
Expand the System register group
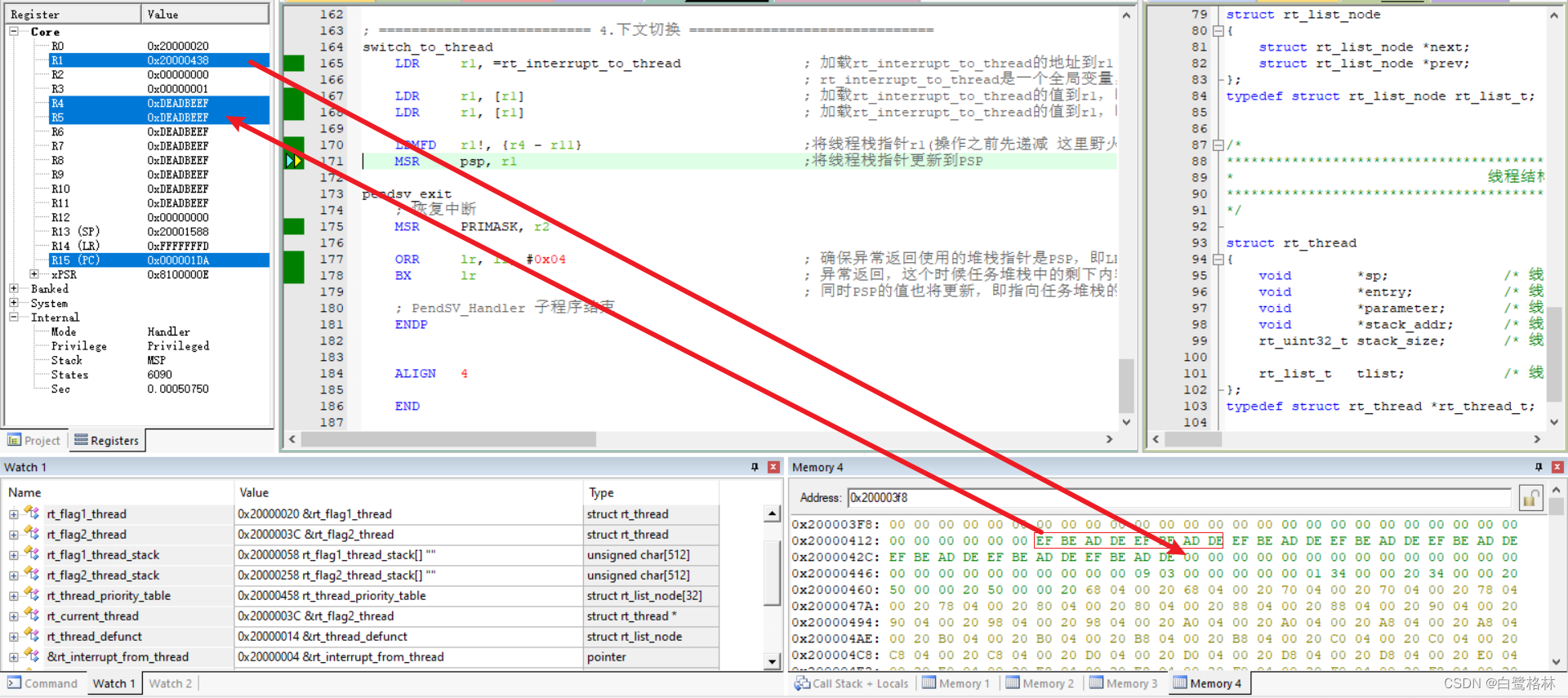(x=14, y=303)
